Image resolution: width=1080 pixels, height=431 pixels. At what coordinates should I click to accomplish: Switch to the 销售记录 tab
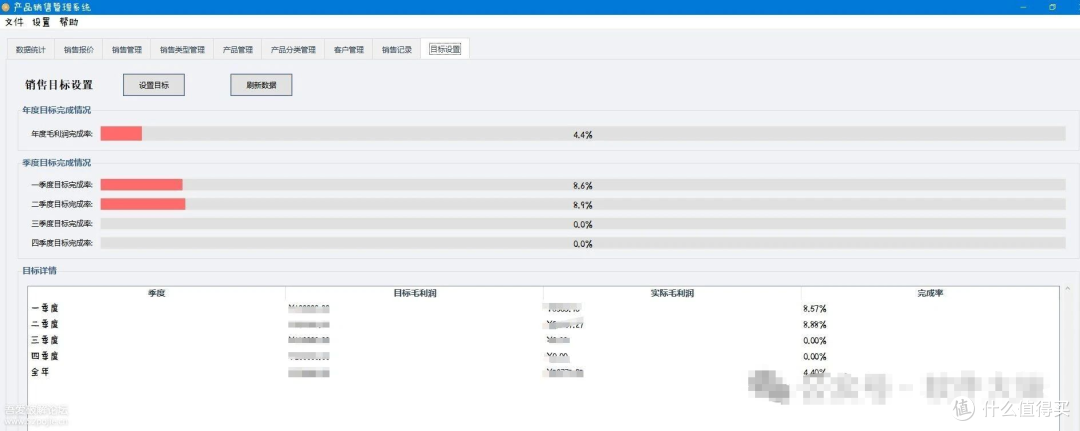coord(397,50)
